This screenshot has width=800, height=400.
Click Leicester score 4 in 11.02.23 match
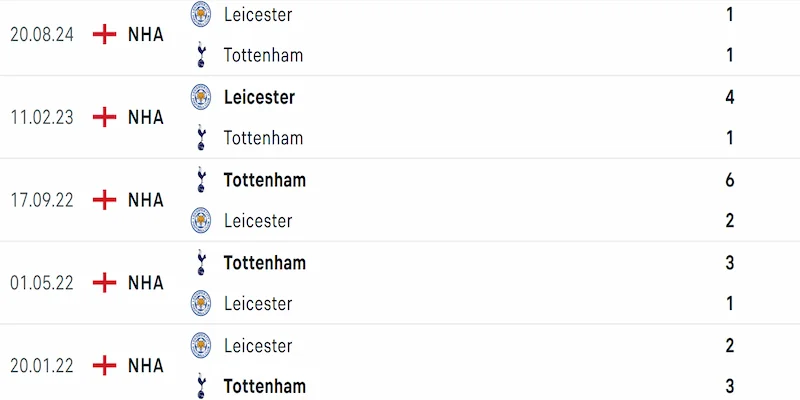(730, 97)
